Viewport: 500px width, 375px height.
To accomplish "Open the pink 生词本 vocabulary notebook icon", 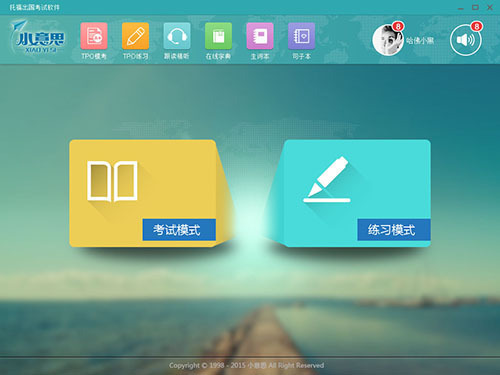I will [x=260, y=36].
